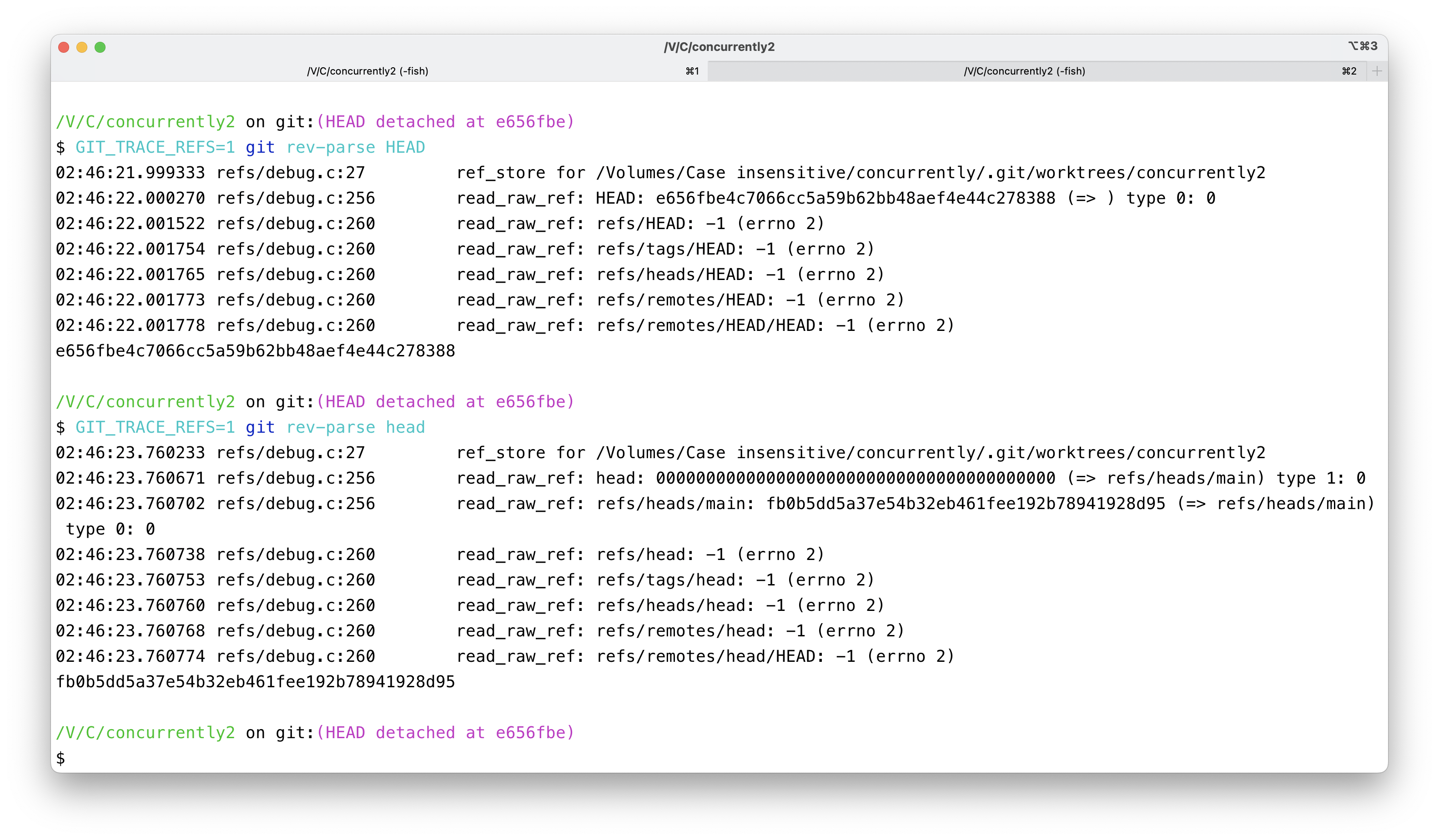
Task: Click the refs/heads/head errno trace entry
Action: click(675, 605)
